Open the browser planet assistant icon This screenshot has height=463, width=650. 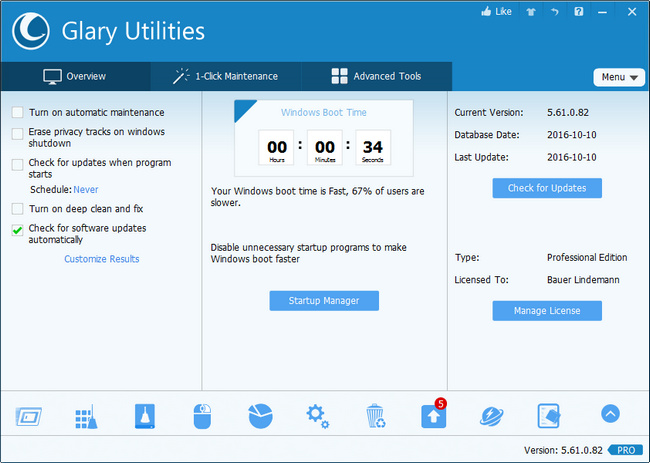point(492,416)
